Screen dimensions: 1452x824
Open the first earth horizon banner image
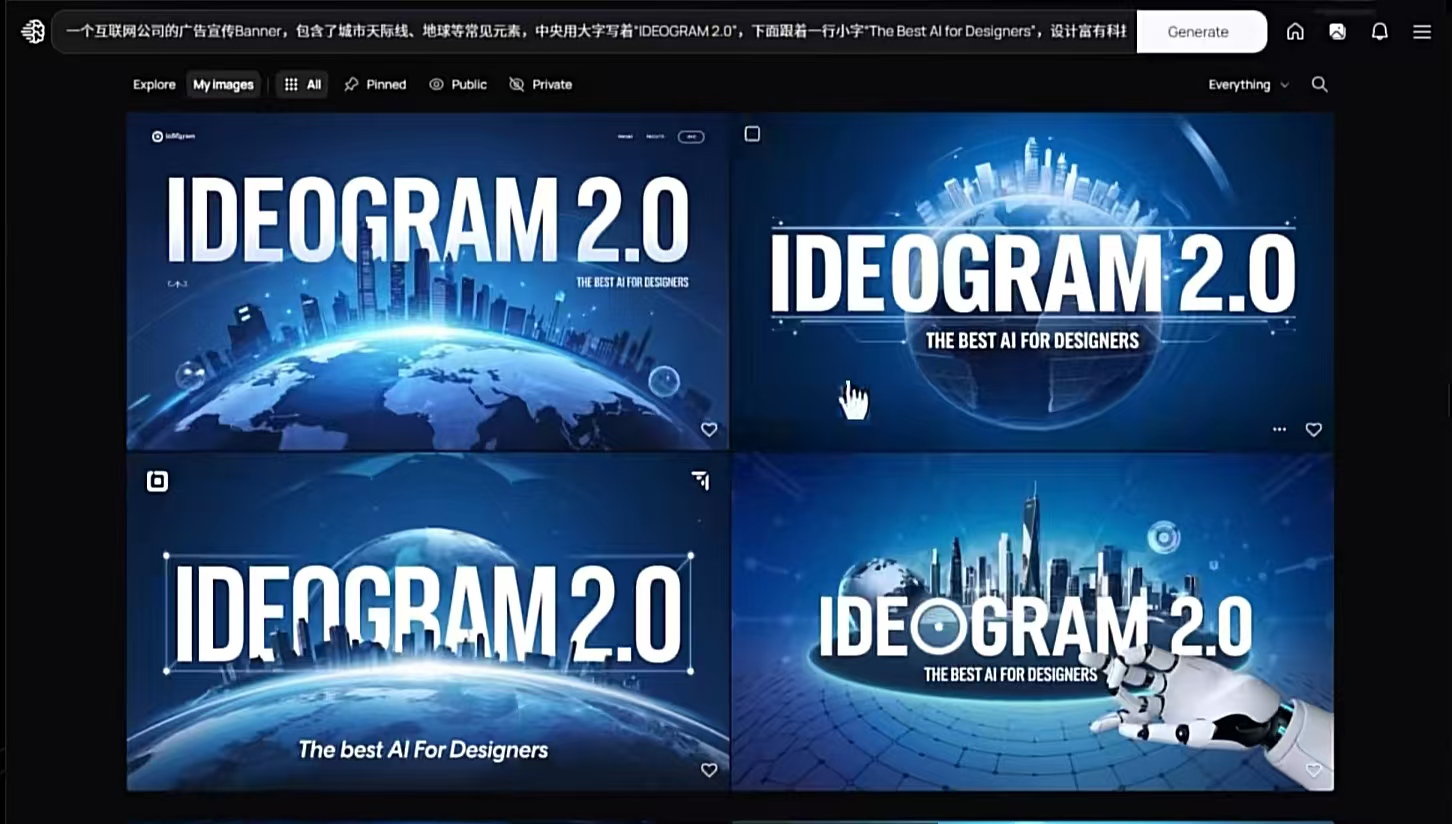coord(428,281)
